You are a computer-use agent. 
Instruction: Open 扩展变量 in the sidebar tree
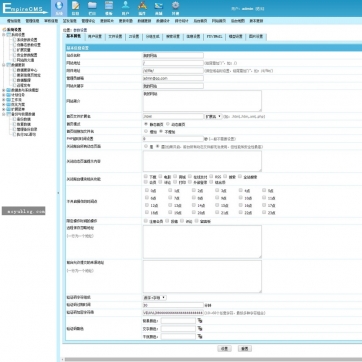coord(24,50)
